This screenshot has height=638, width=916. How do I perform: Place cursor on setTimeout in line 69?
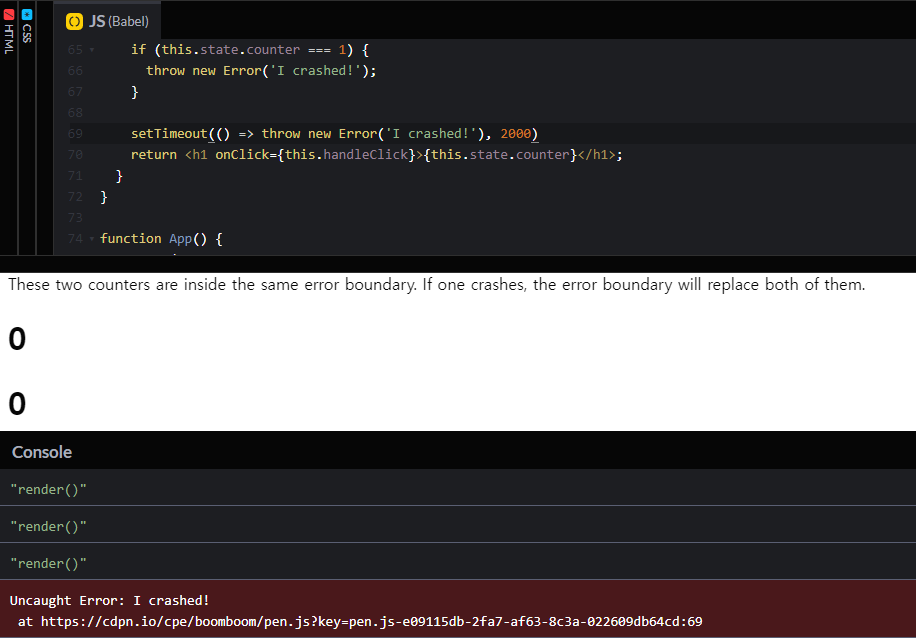click(x=169, y=134)
